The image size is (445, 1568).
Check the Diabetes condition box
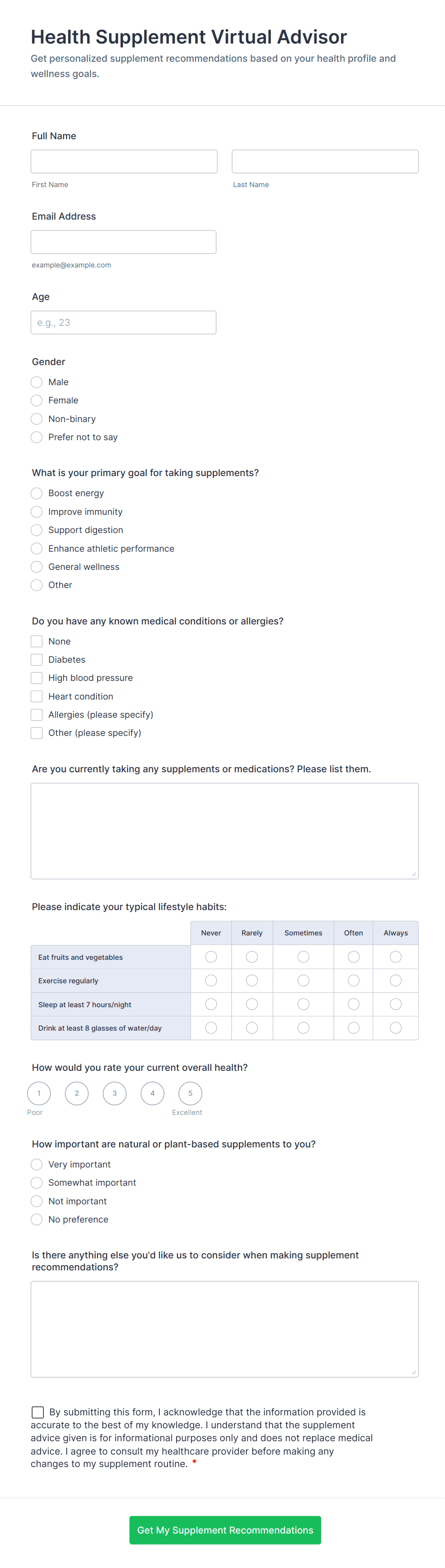click(37, 660)
